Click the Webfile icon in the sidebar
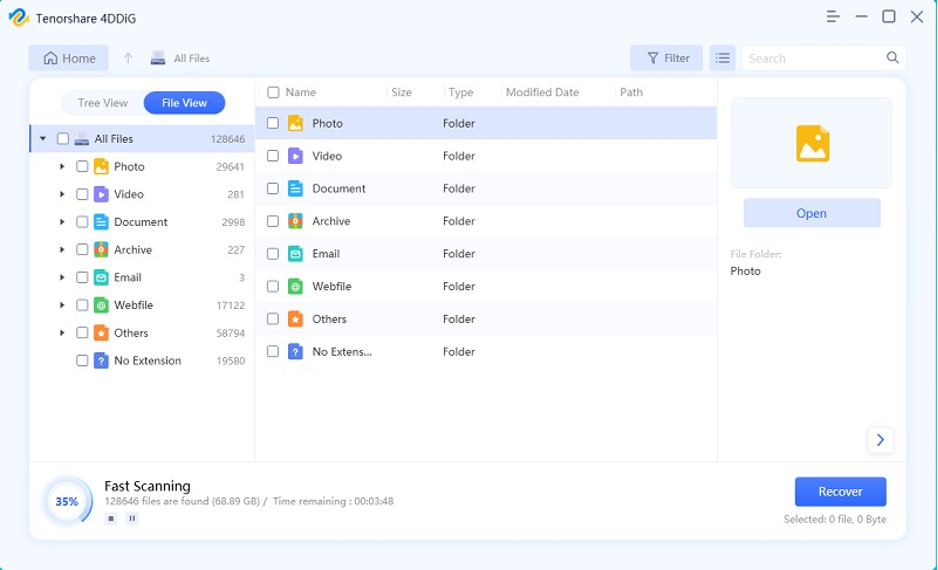This screenshot has width=938, height=570. 101,305
